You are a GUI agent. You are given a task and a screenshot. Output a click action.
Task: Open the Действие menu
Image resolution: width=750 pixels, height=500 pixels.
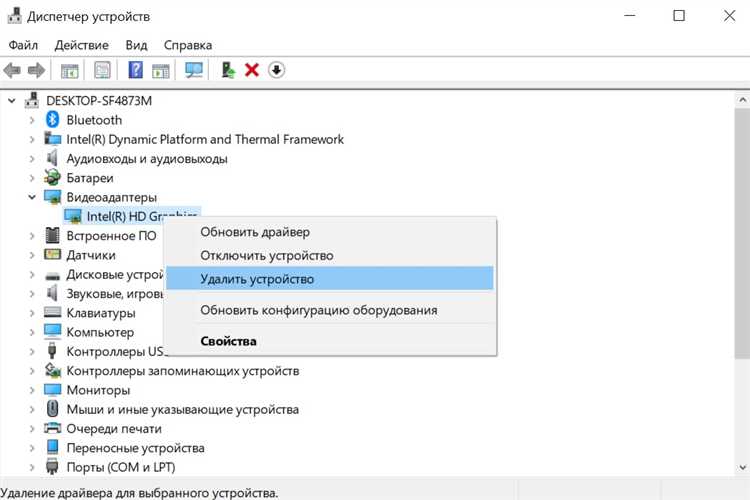[x=81, y=45]
